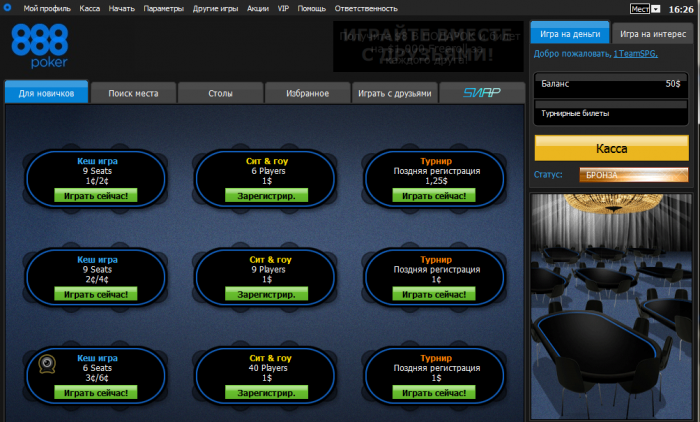This screenshot has width=700, height=422.
Task: Play now on 1$ tournament
Action: pyautogui.click(x=433, y=393)
